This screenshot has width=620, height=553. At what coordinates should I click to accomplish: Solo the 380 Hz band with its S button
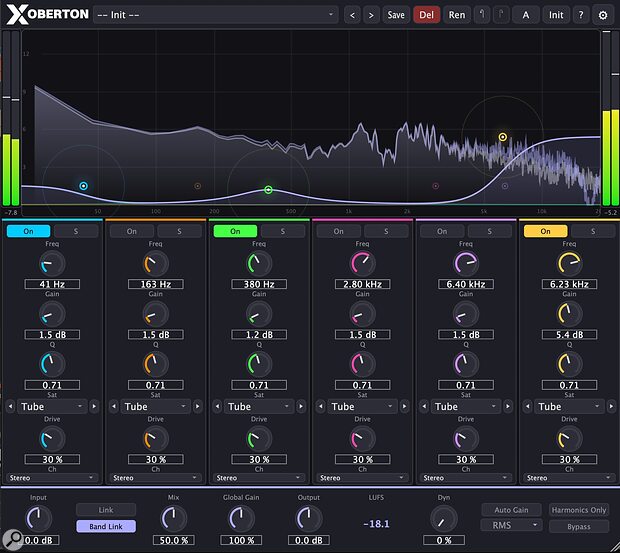(283, 231)
